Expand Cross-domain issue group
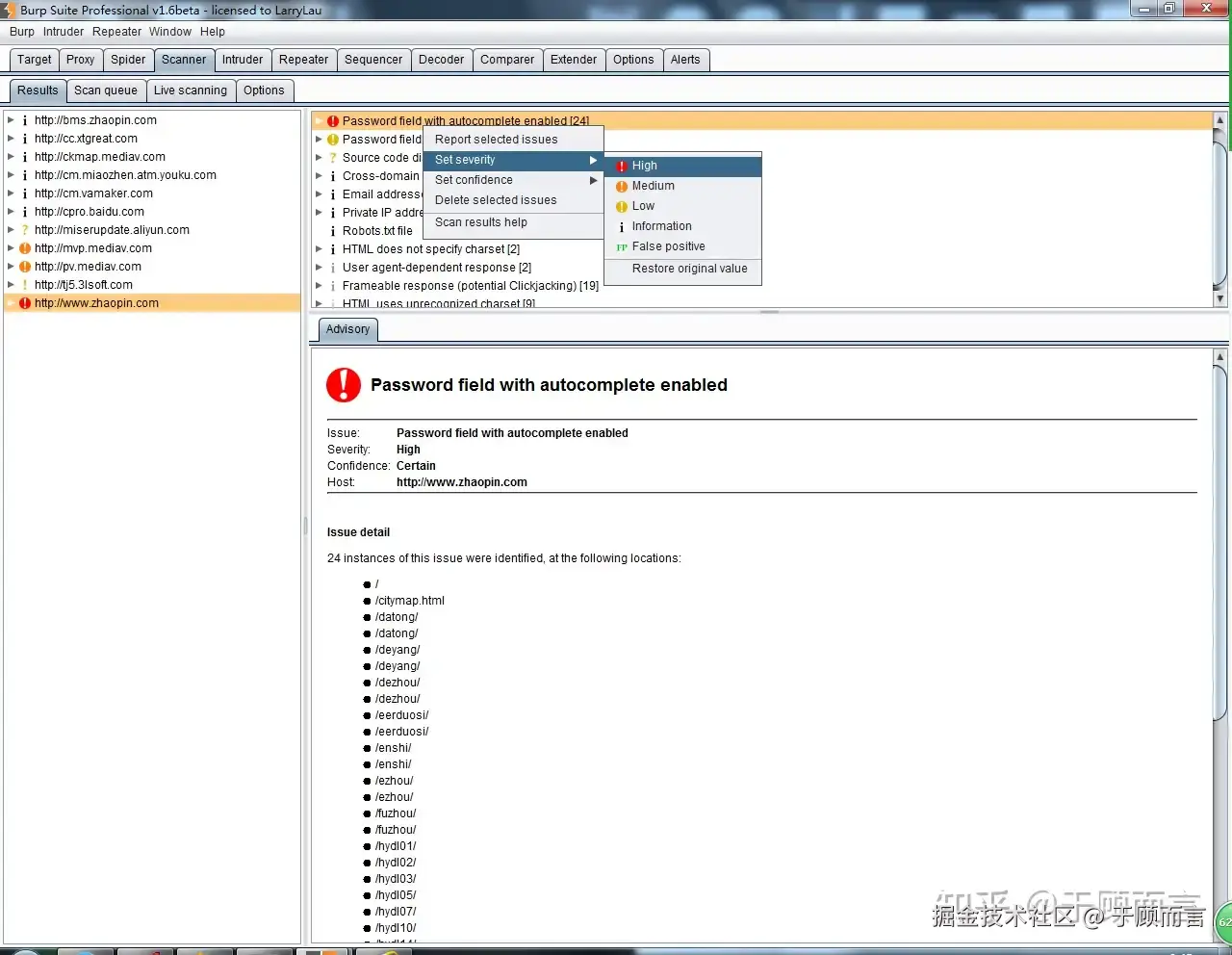 (x=320, y=176)
